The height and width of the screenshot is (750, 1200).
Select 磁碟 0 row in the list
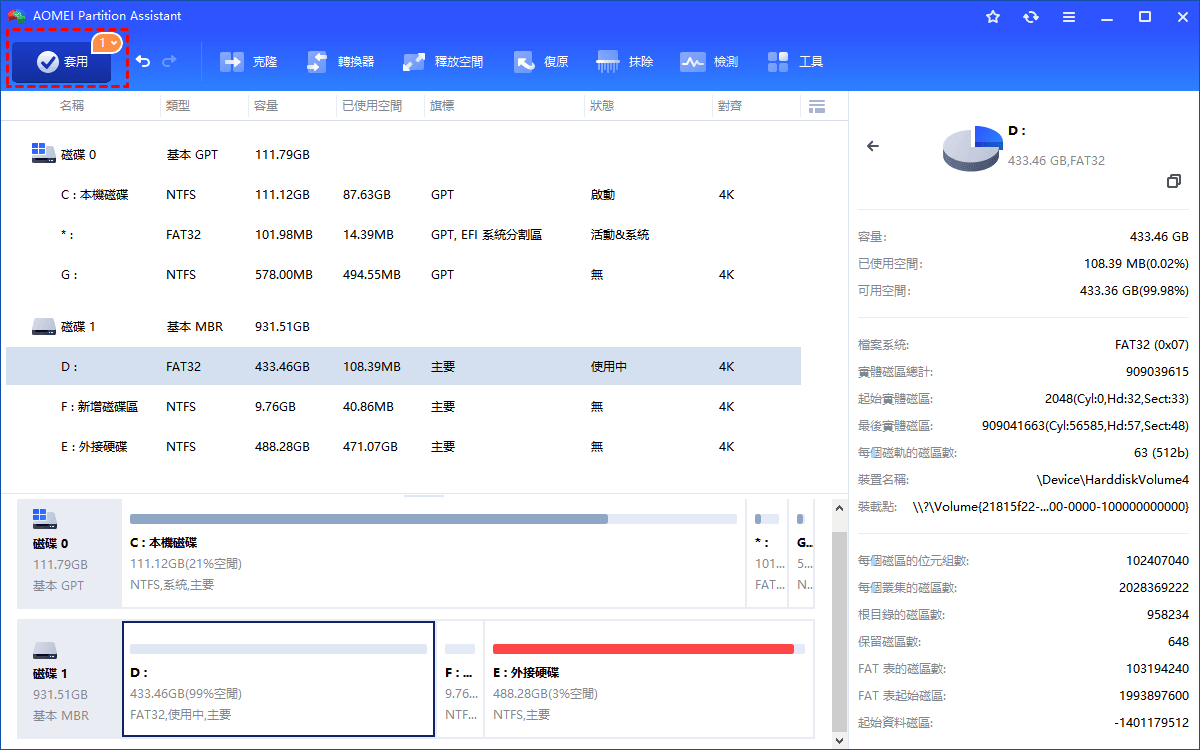[404, 155]
